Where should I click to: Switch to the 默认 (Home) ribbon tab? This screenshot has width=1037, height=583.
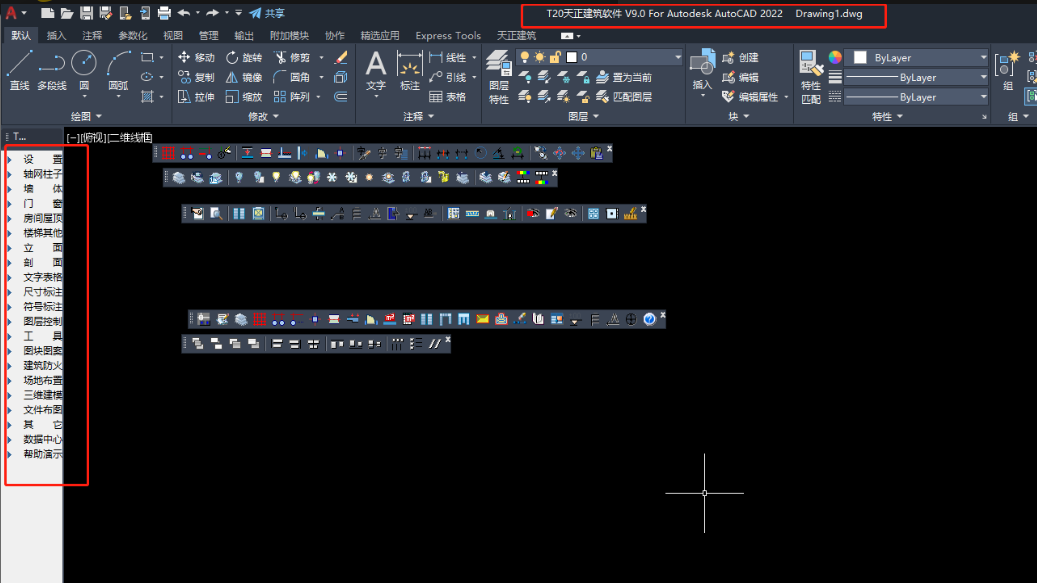click(21, 36)
